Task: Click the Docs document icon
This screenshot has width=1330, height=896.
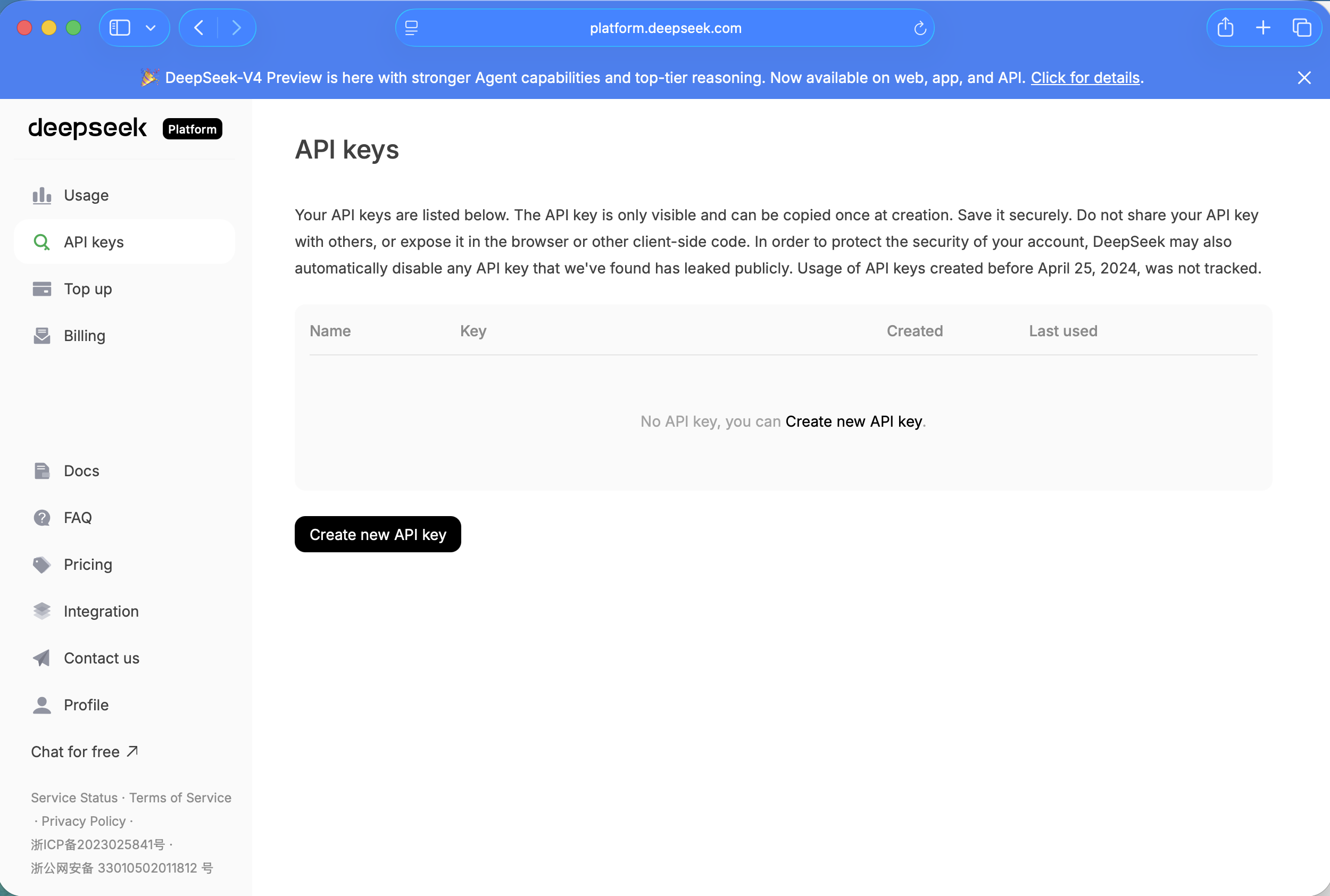Action: (41, 471)
